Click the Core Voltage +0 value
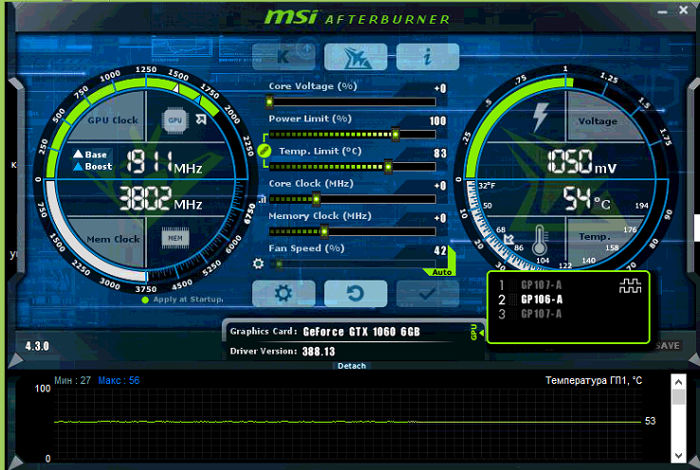Image resolution: width=700 pixels, height=470 pixels. coord(440,88)
